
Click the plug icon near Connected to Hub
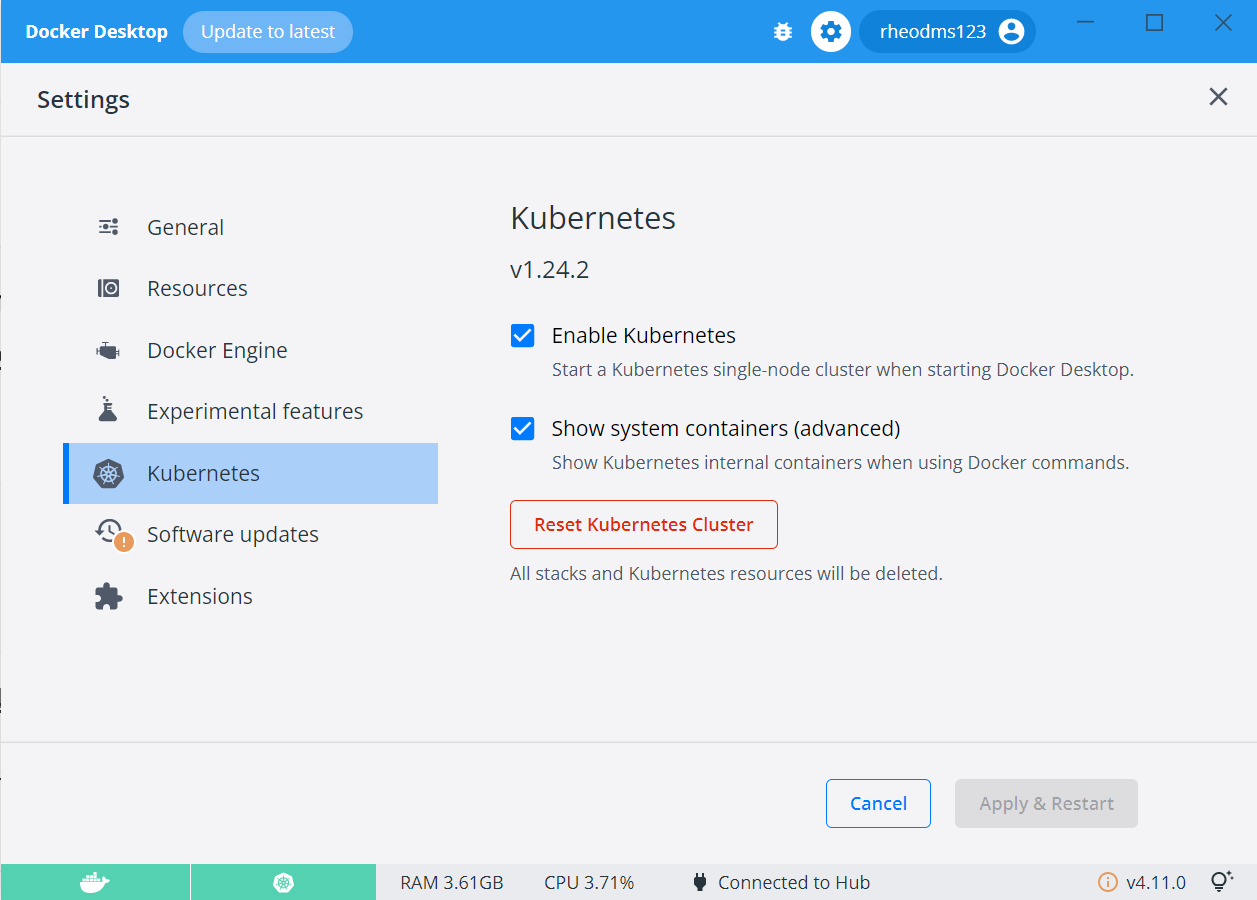700,882
